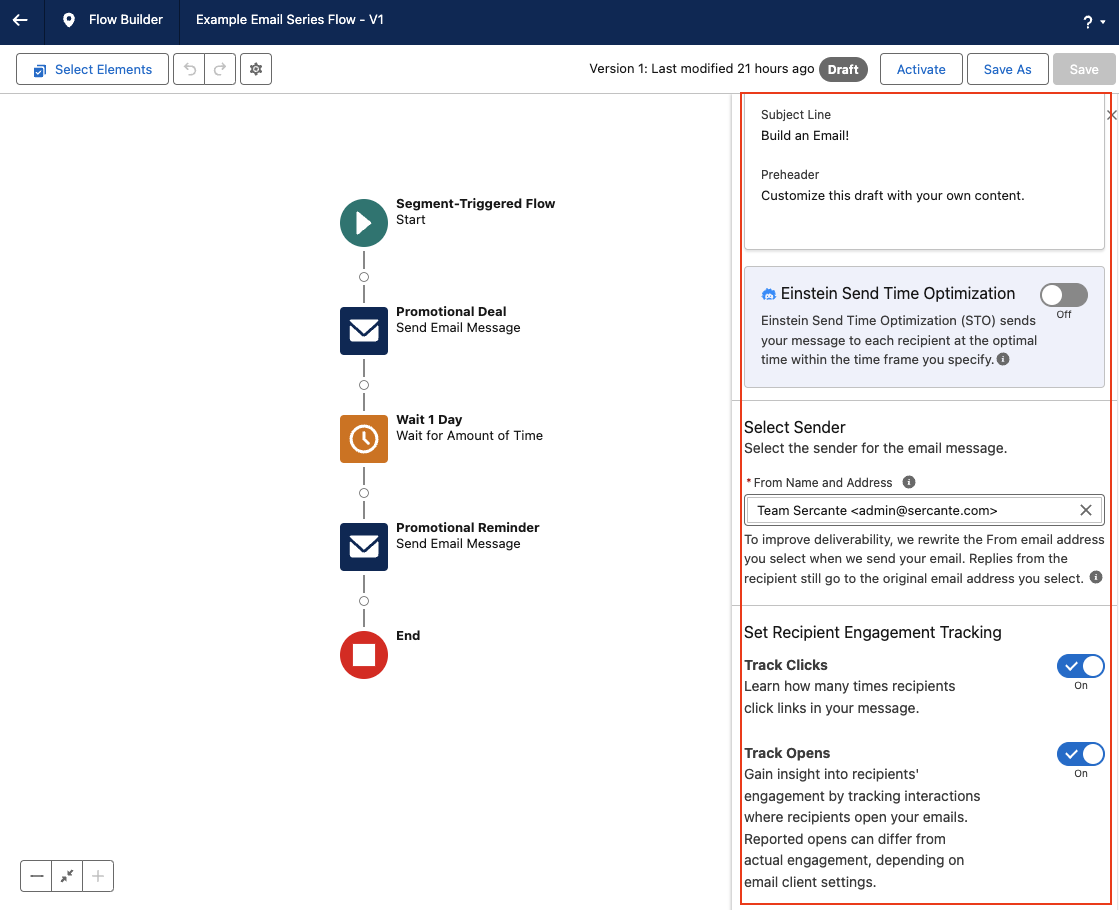The height and width of the screenshot is (910, 1119).
Task: Select the Segment-Triggered Flow start icon
Action: point(364,223)
